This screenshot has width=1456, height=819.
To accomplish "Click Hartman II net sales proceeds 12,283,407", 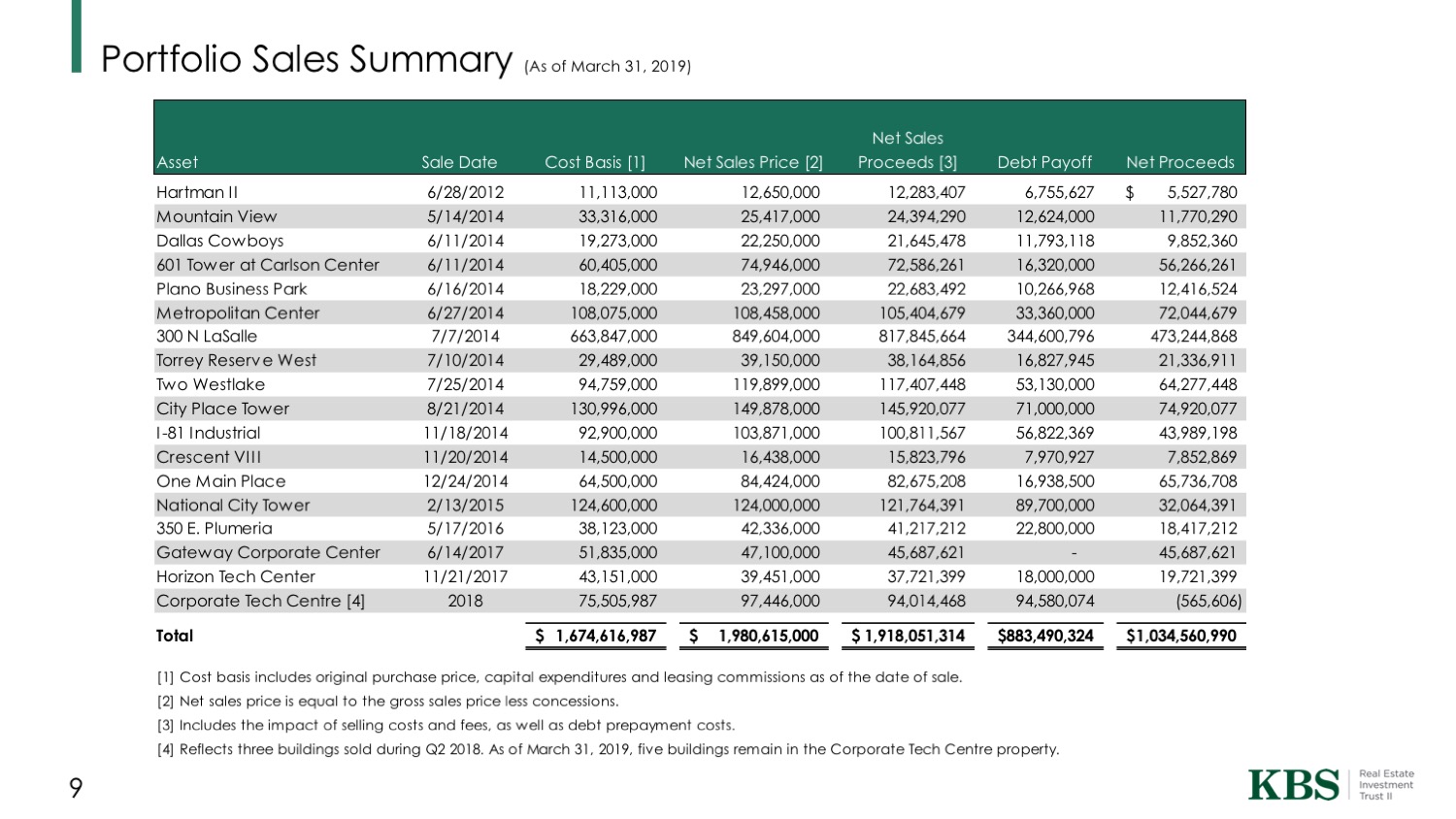I will (926, 192).
